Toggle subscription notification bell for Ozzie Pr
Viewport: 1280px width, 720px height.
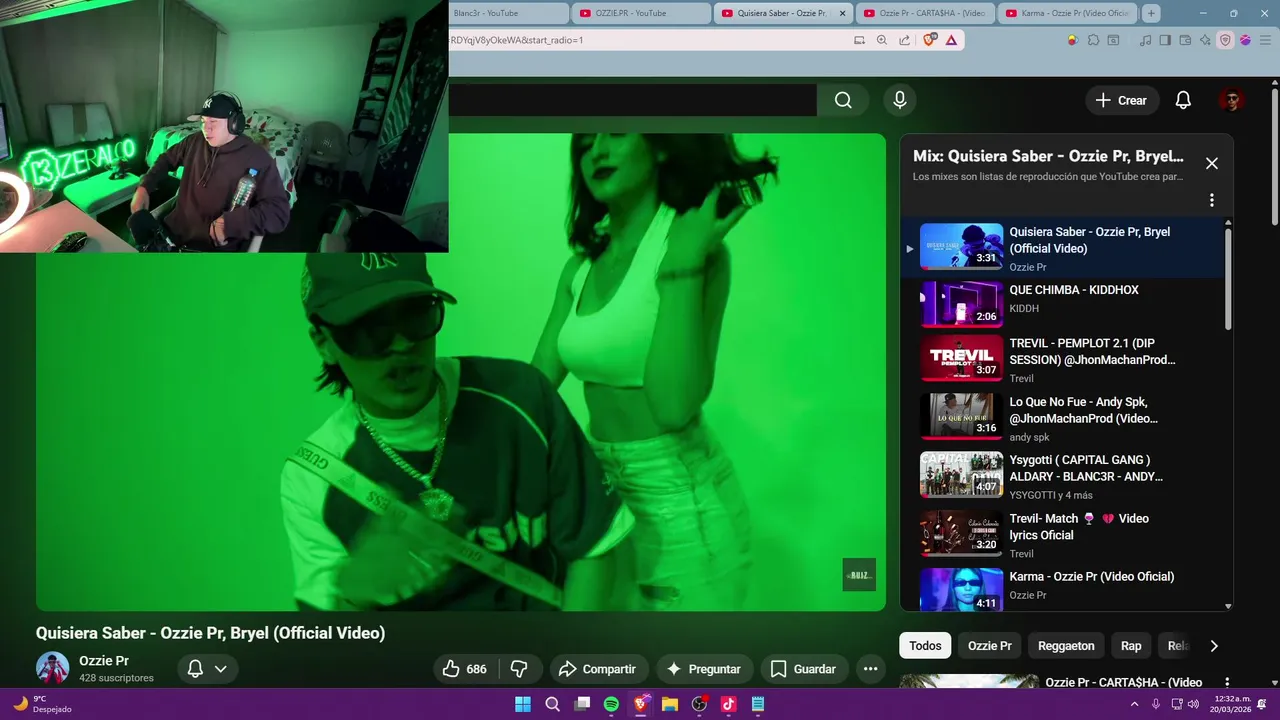tap(196, 669)
